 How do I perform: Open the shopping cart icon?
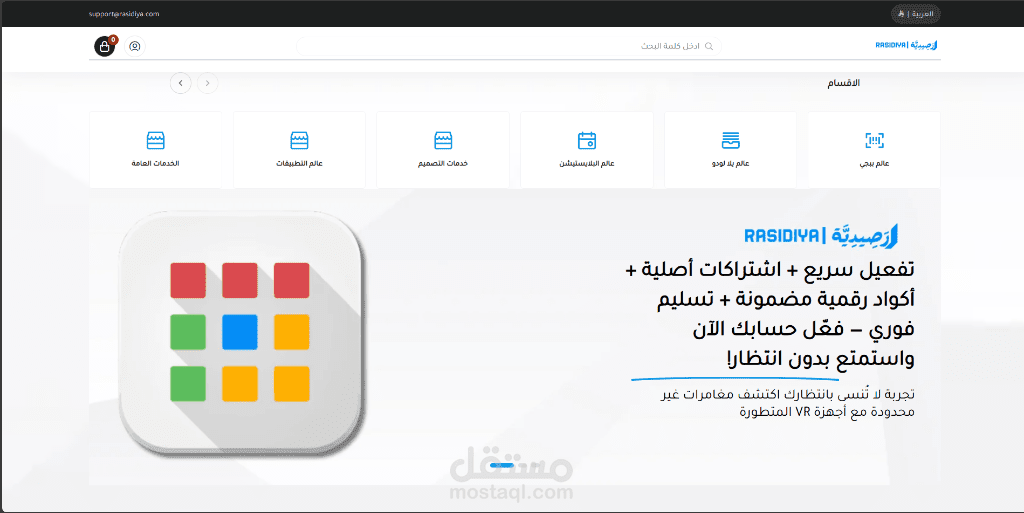[104, 46]
